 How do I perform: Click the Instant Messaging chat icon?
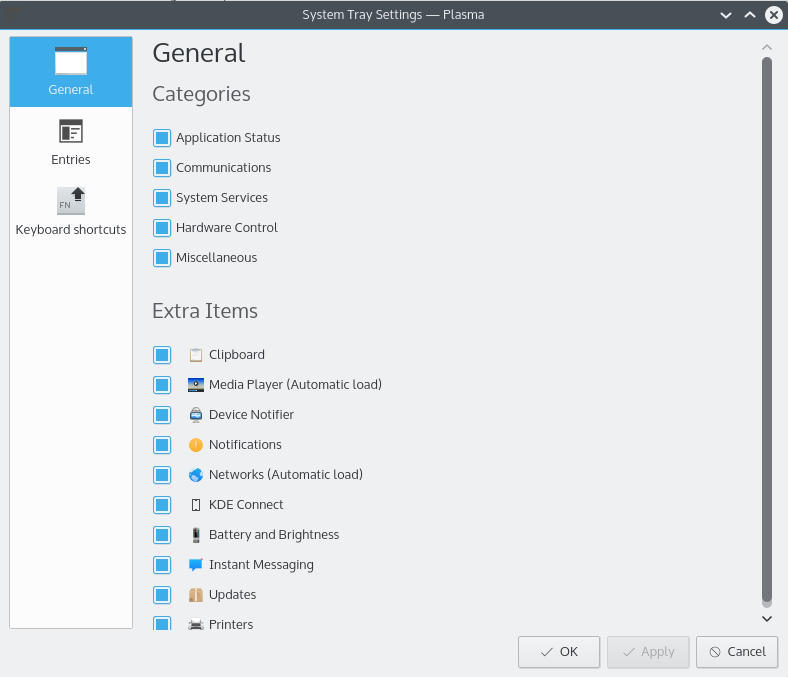(x=195, y=565)
